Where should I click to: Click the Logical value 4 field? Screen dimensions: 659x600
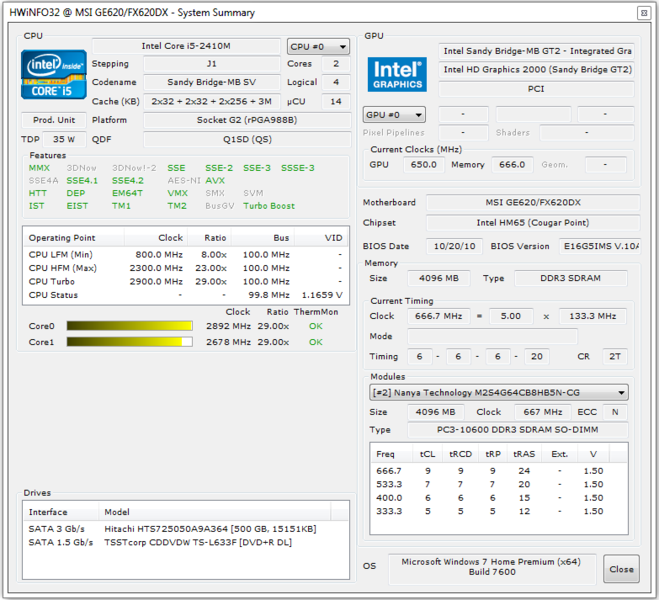tap(336, 82)
